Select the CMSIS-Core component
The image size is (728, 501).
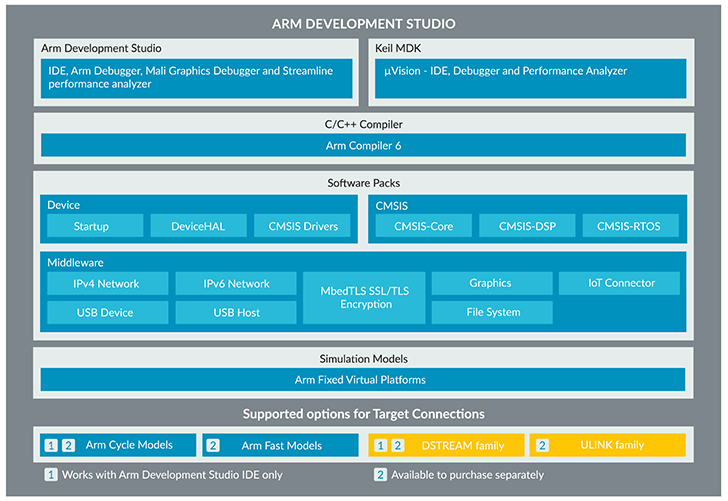423,226
